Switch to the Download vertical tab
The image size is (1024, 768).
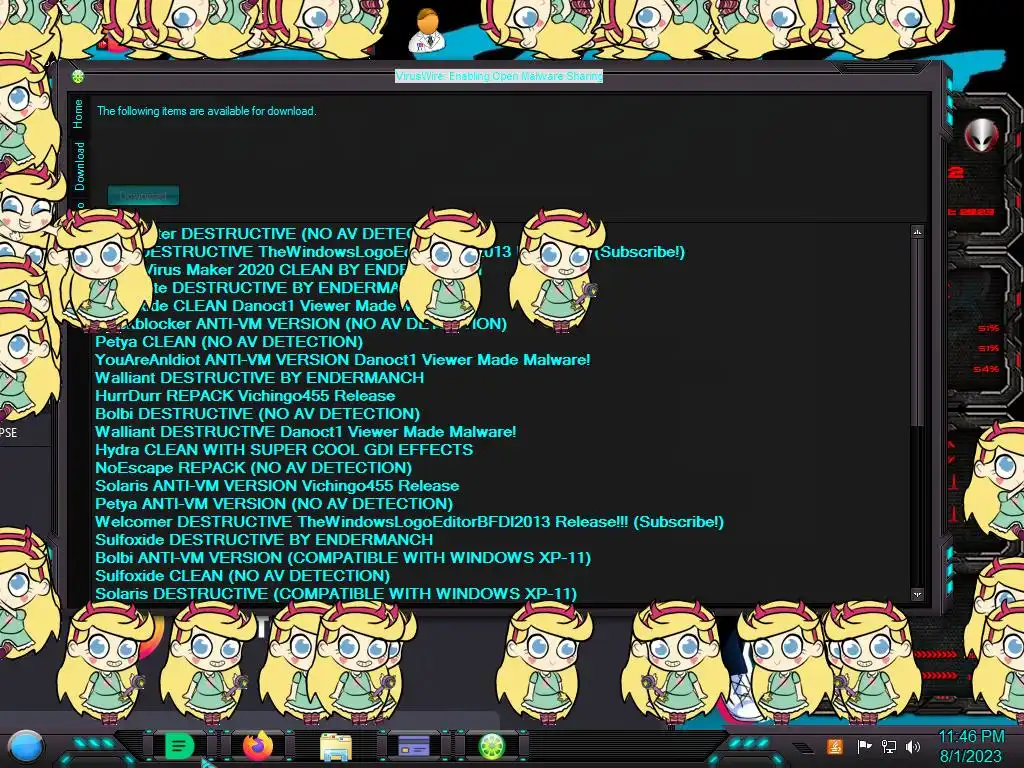pyautogui.click(x=79, y=166)
